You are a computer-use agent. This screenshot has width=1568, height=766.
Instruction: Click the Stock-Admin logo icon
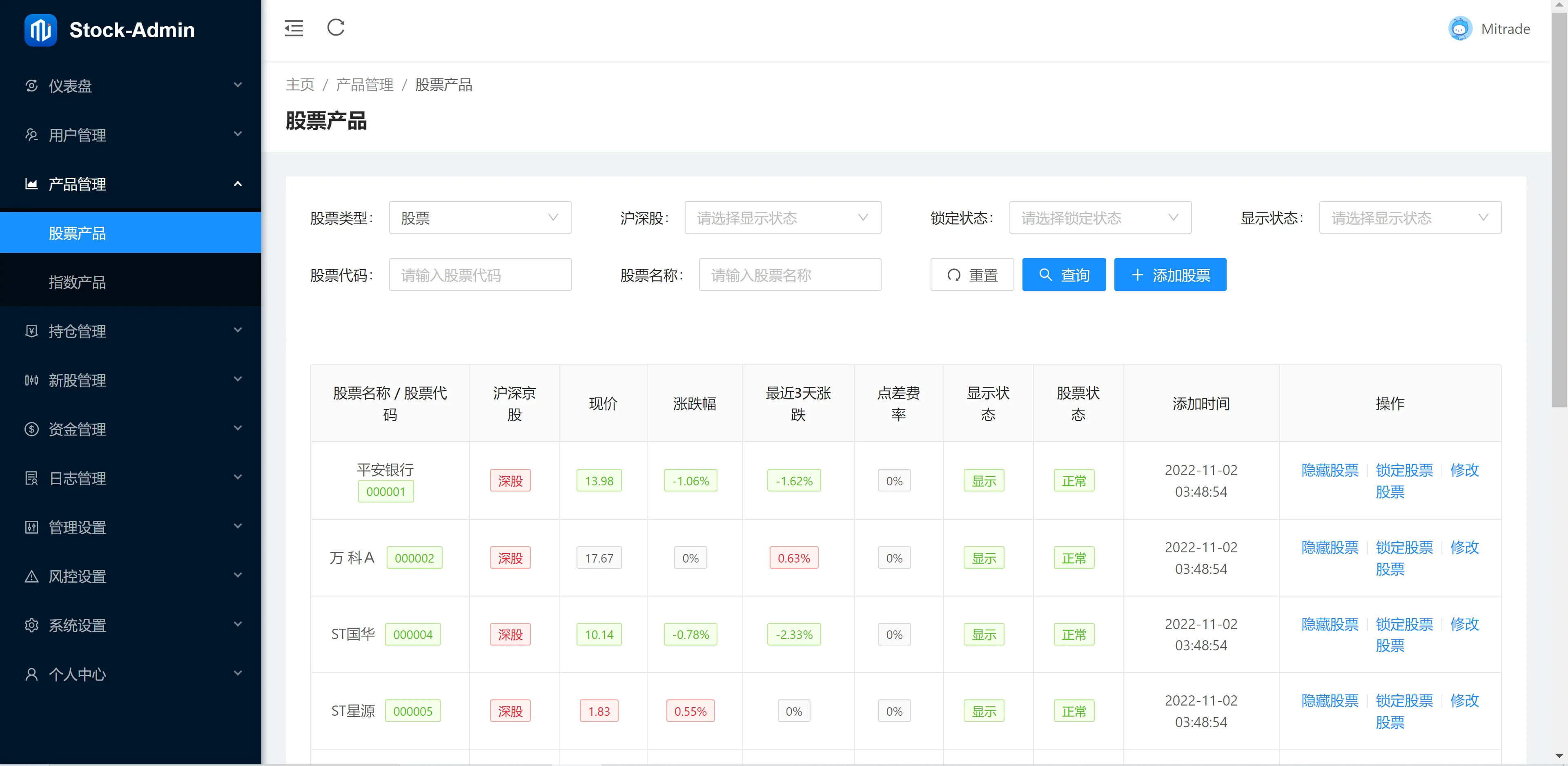pyautogui.click(x=40, y=30)
